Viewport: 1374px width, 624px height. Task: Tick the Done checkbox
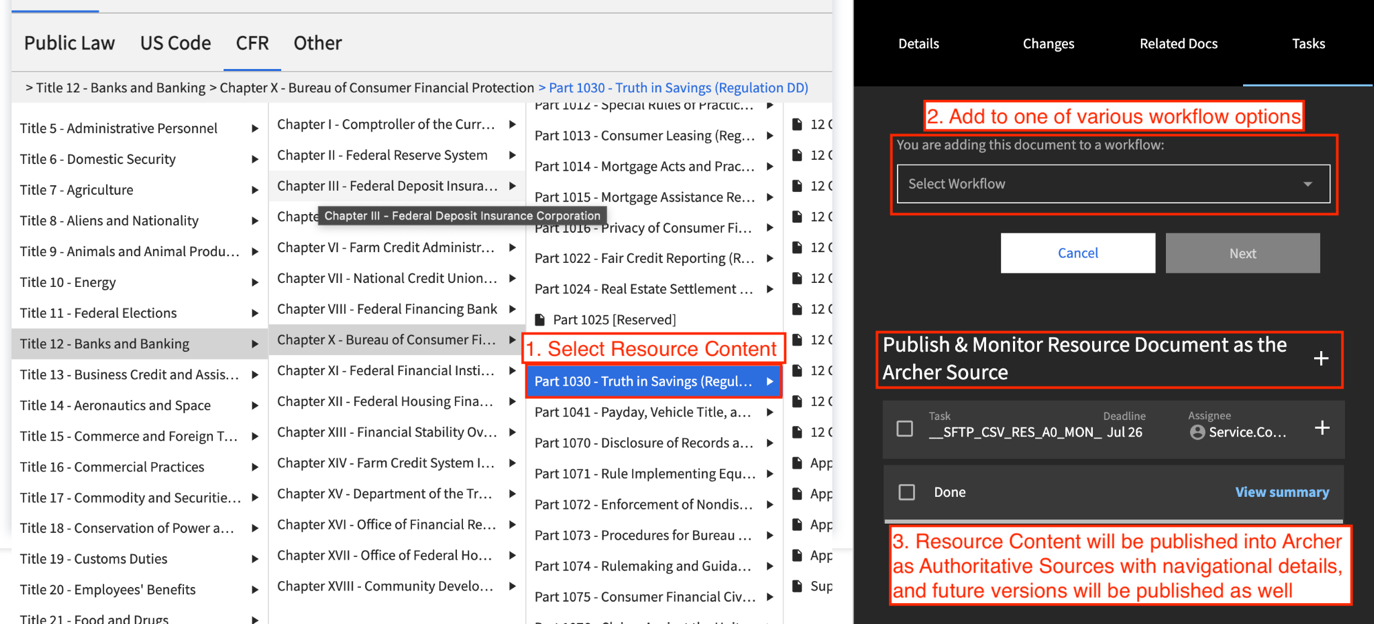pyautogui.click(x=907, y=492)
